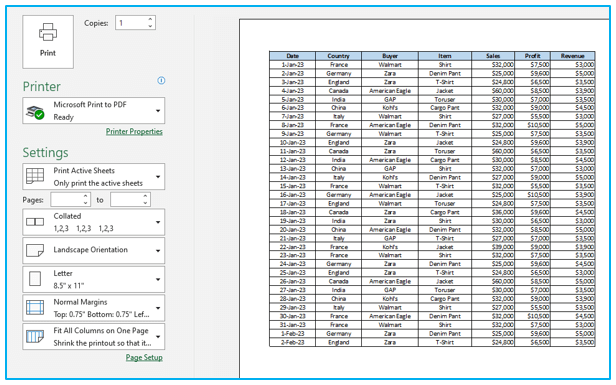Open the Print Active Sheets dropdown
Viewport: 616px width, 385px height.
click(x=94, y=177)
